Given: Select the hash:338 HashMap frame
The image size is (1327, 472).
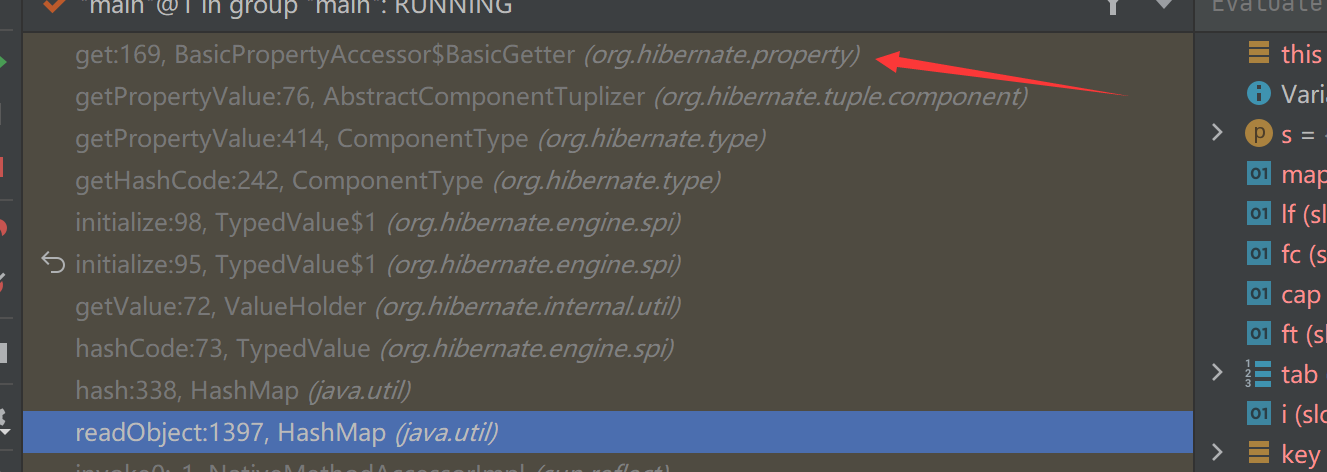Looking at the screenshot, I should (x=608, y=390).
